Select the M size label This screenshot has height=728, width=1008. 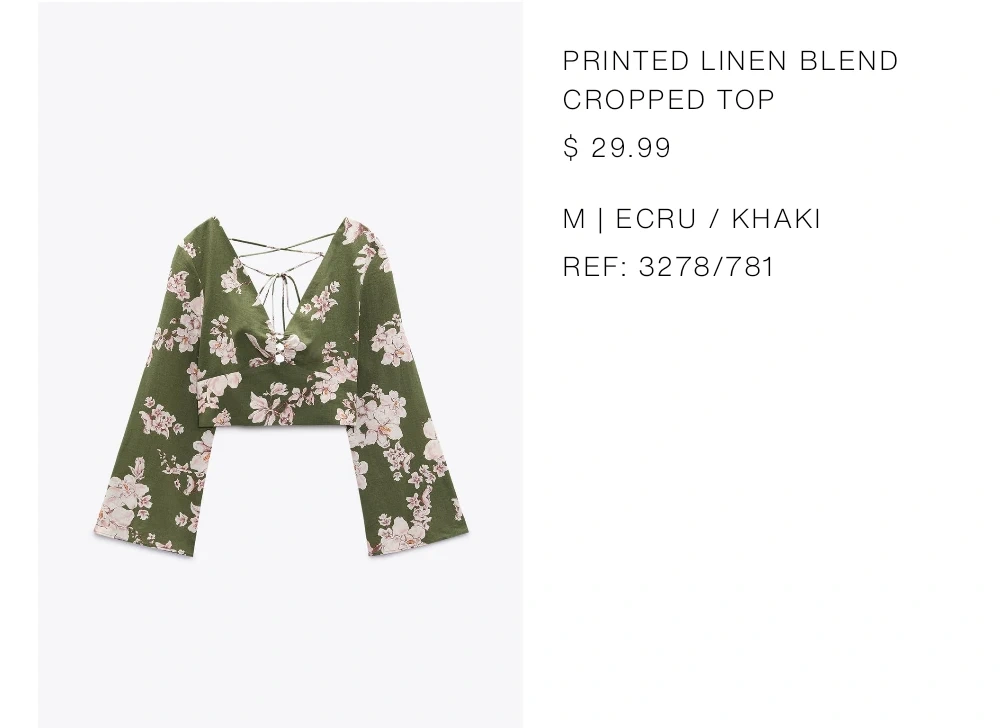(x=574, y=219)
